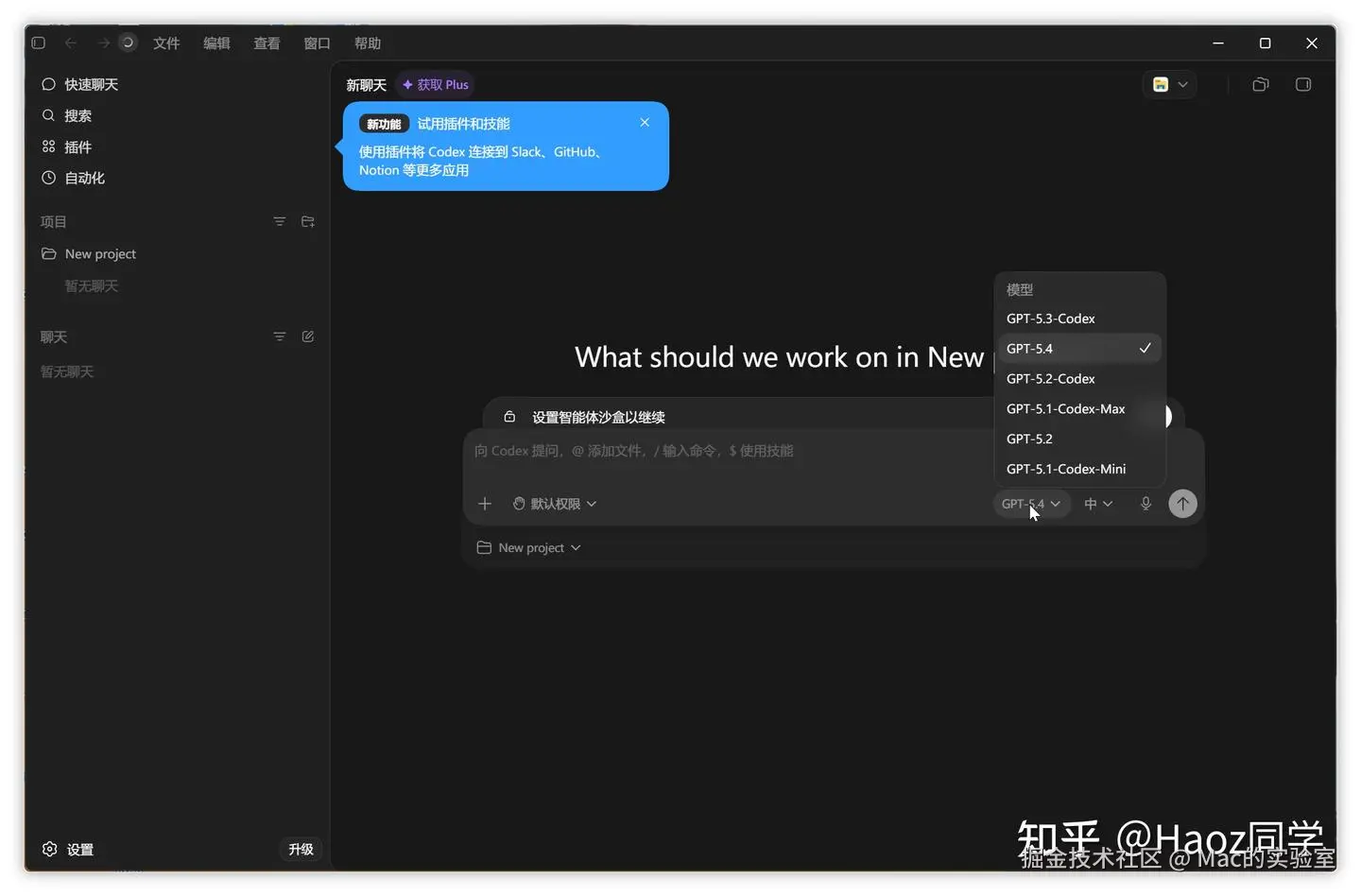Click the overlapping windows icon at top right
Image resolution: width=1361 pixels, height=896 pixels.
click(1261, 85)
